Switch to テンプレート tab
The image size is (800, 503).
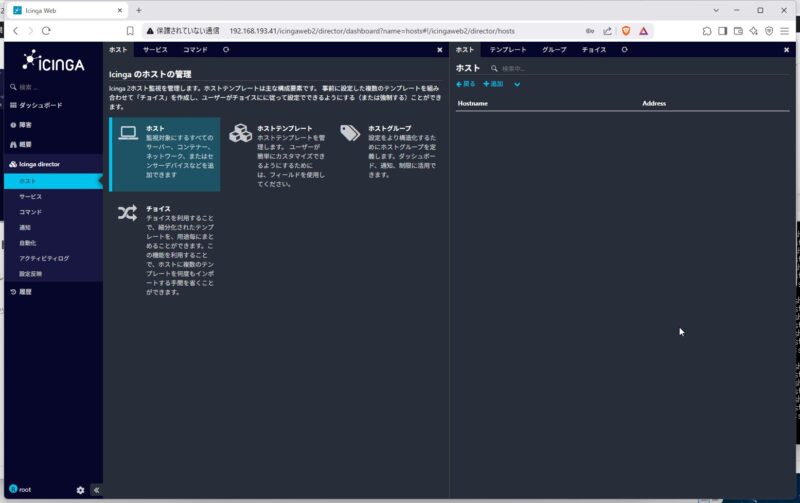(x=508, y=49)
